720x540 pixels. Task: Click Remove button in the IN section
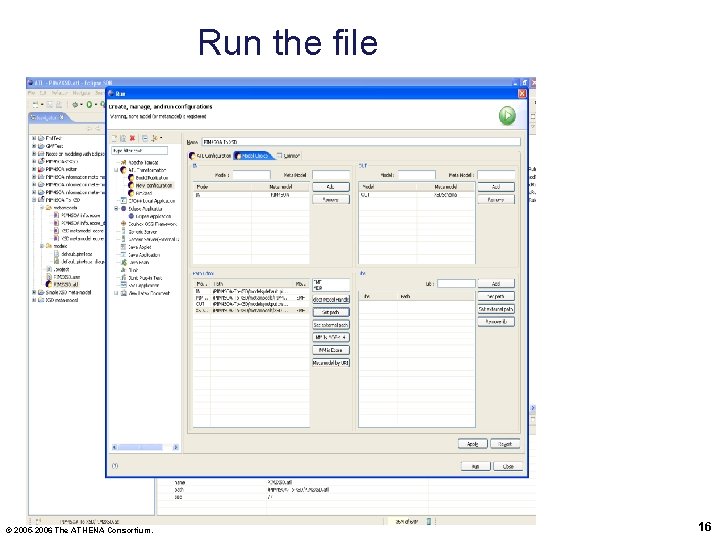(x=331, y=199)
